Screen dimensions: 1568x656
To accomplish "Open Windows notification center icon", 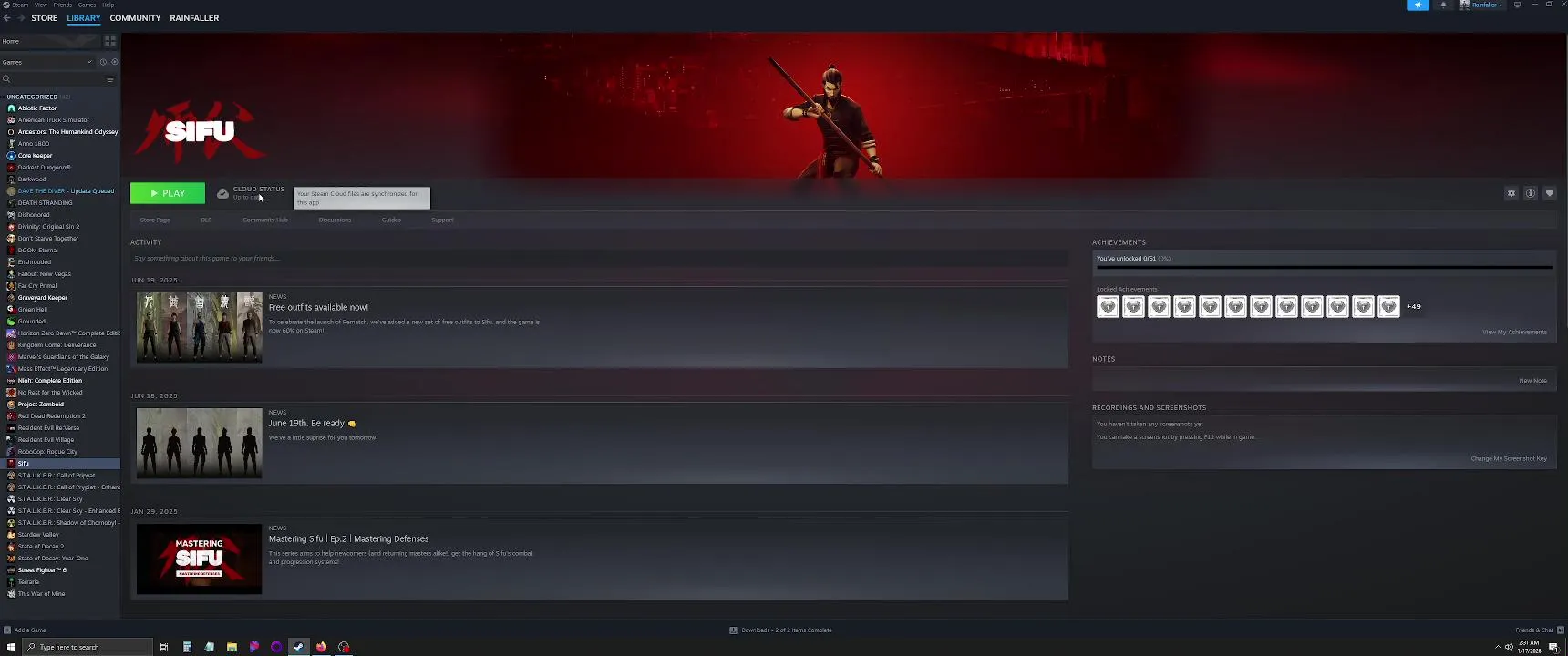I will (x=1554, y=647).
